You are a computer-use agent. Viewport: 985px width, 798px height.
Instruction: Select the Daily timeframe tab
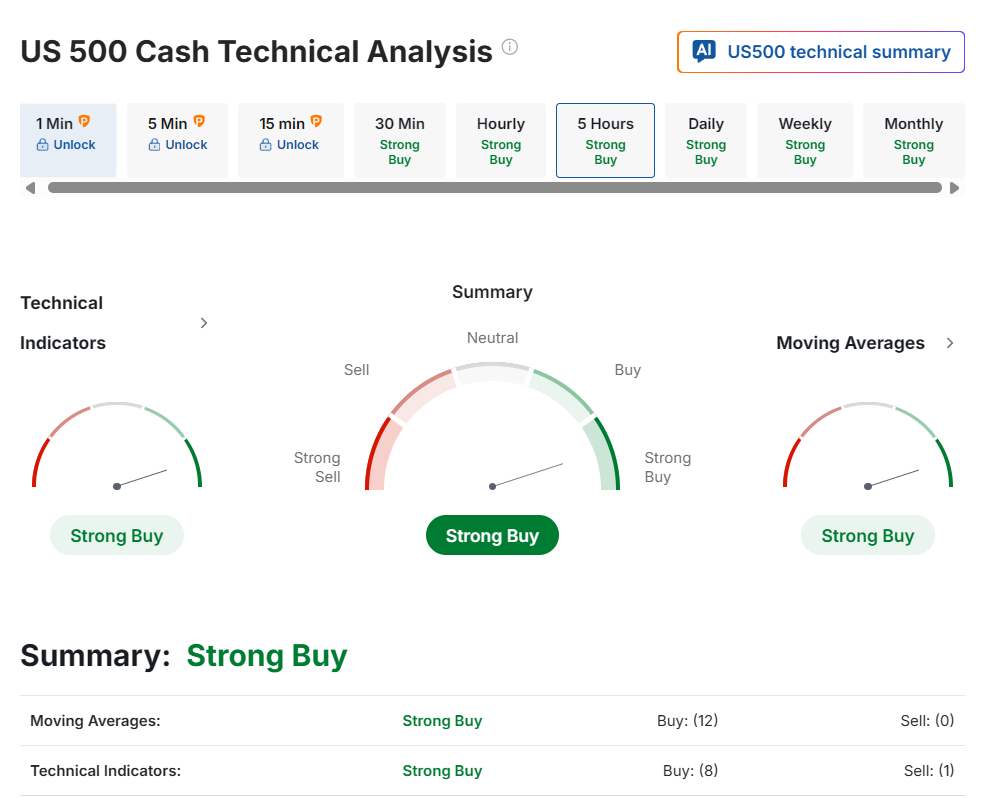(706, 141)
